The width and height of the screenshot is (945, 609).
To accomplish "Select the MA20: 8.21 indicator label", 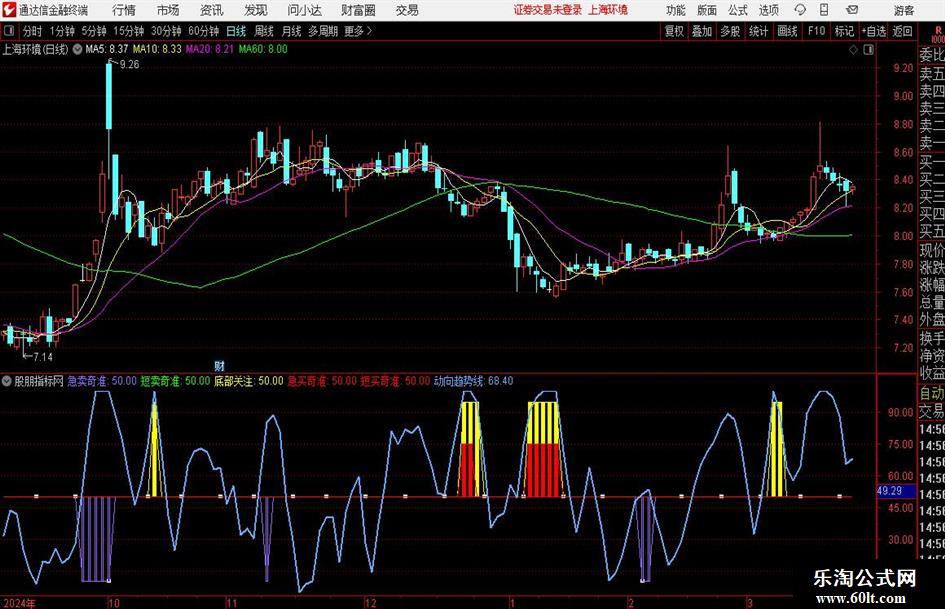I will point(210,49).
